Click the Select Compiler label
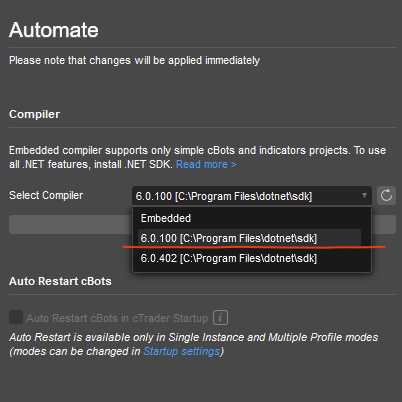 click(x=46, y=195)
